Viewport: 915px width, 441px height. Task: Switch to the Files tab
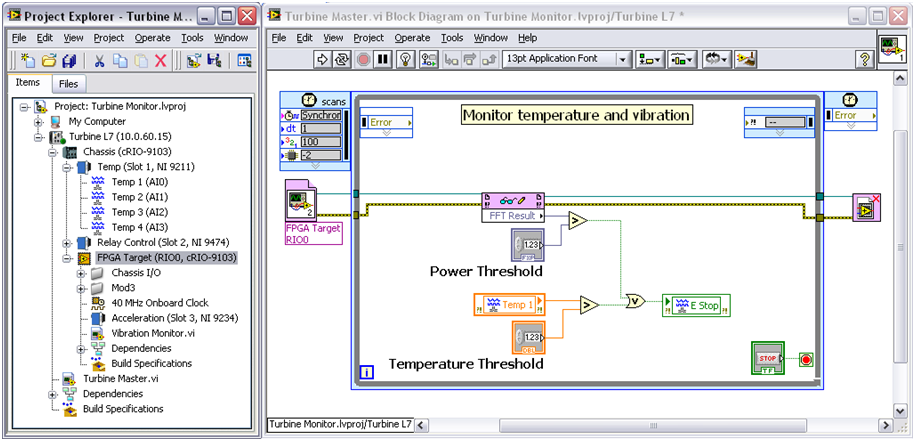[x=68, y=84]
